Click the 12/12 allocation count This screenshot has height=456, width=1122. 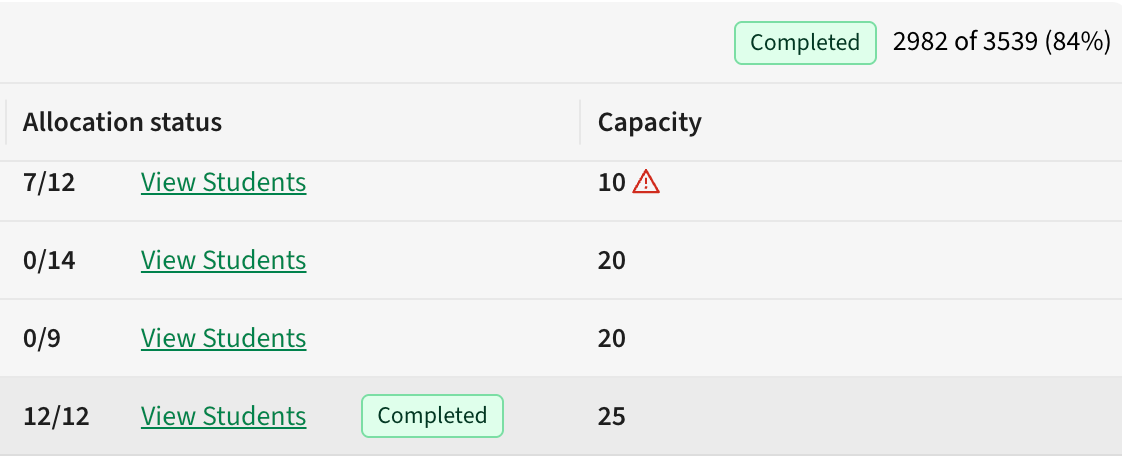(x=56, y=416)
